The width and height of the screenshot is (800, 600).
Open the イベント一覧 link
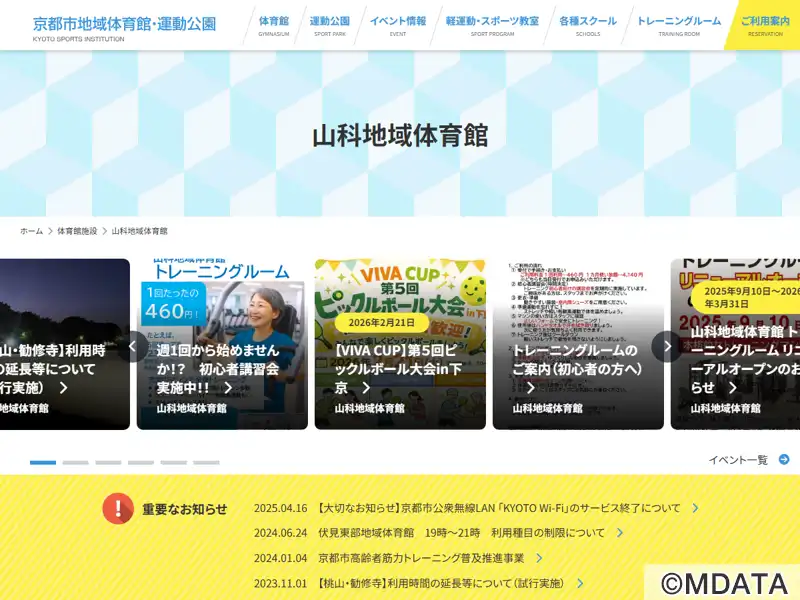738,460
